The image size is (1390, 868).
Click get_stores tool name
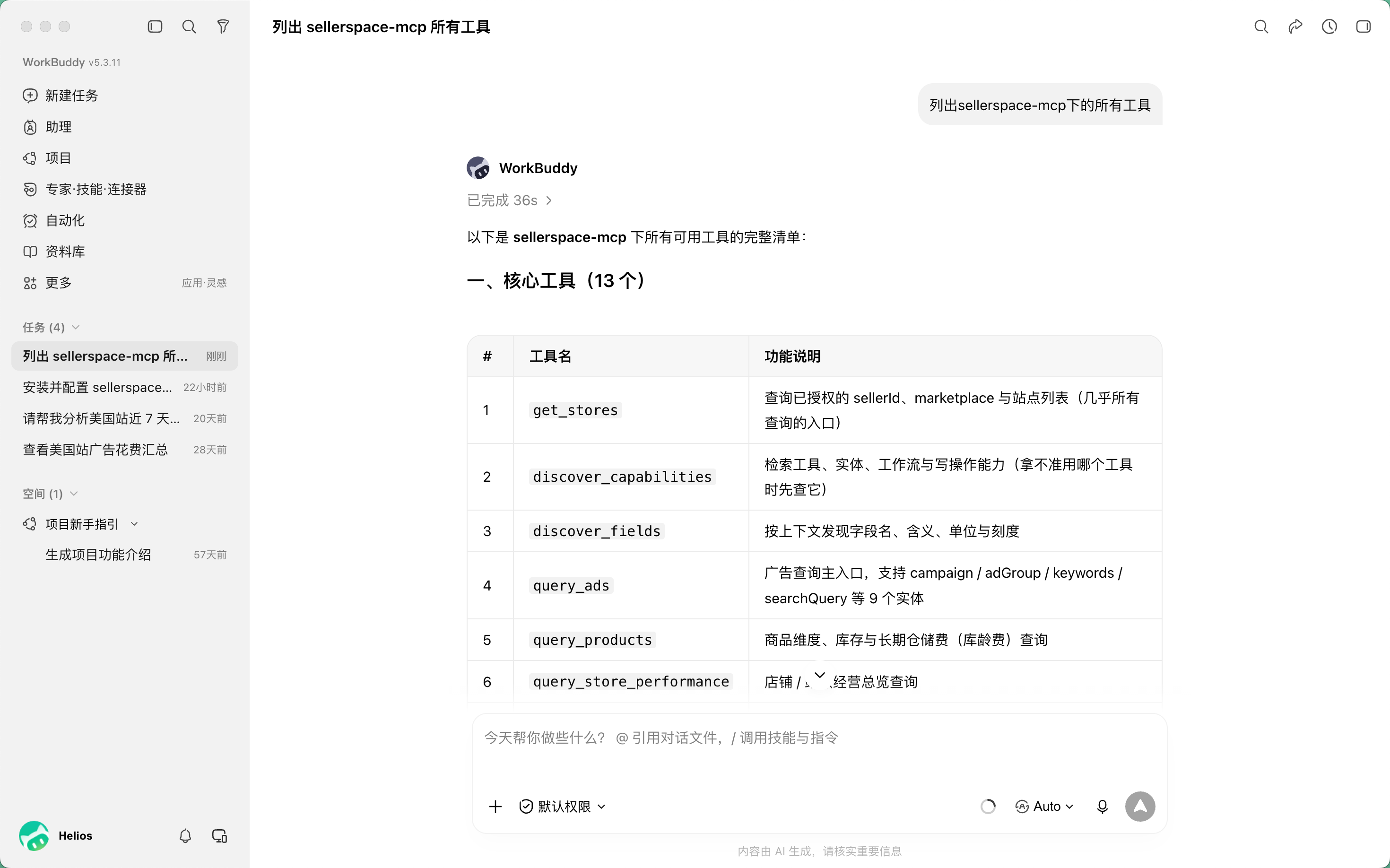[575, 410]
